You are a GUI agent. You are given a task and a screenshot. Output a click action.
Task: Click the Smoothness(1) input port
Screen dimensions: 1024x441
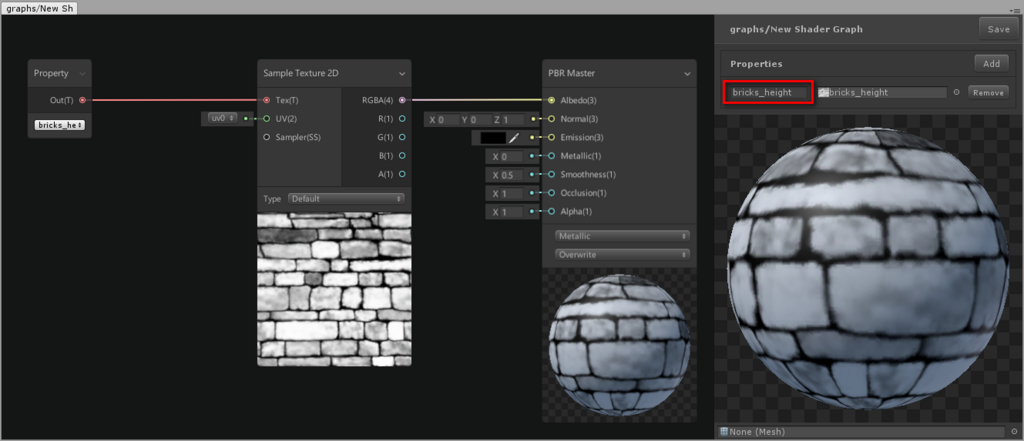click(x=551, y=175)
